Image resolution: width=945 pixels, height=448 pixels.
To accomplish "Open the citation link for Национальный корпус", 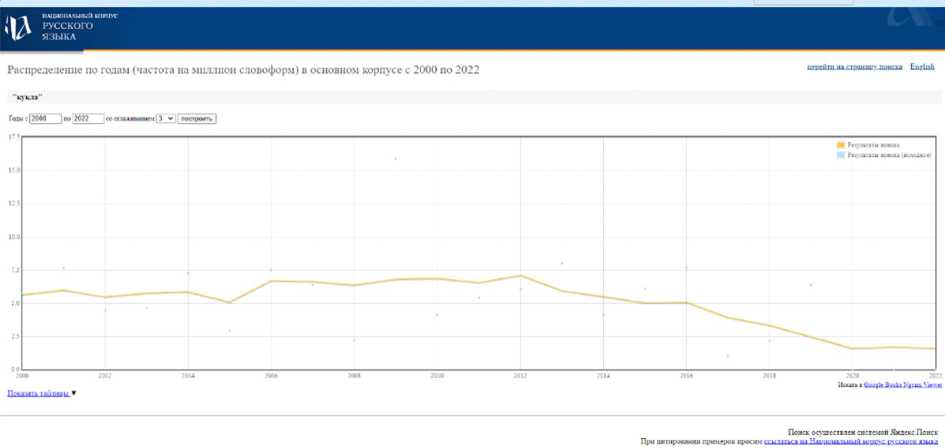I will (x=850, y=440).
